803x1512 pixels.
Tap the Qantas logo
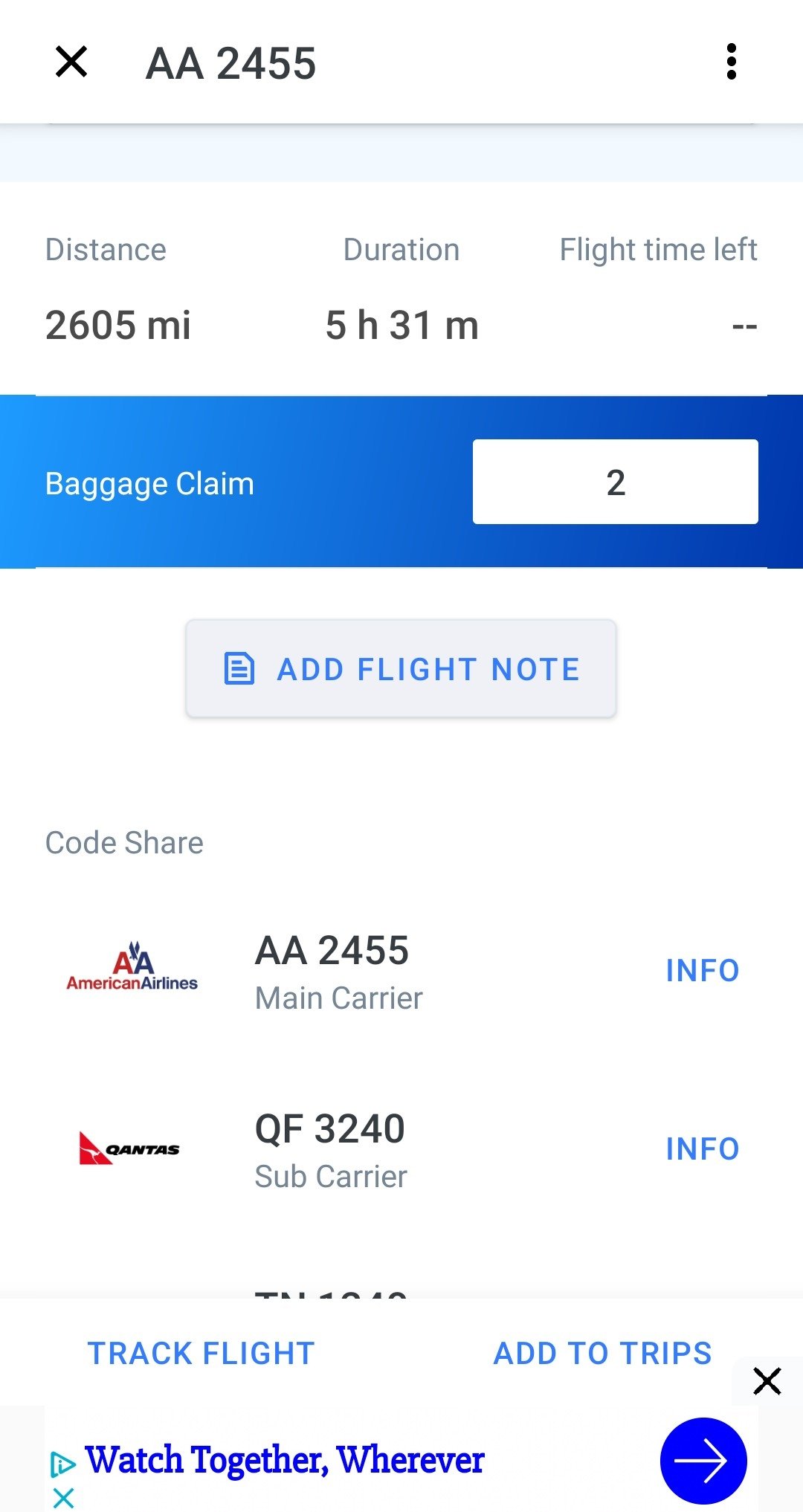pos(129,1148)
